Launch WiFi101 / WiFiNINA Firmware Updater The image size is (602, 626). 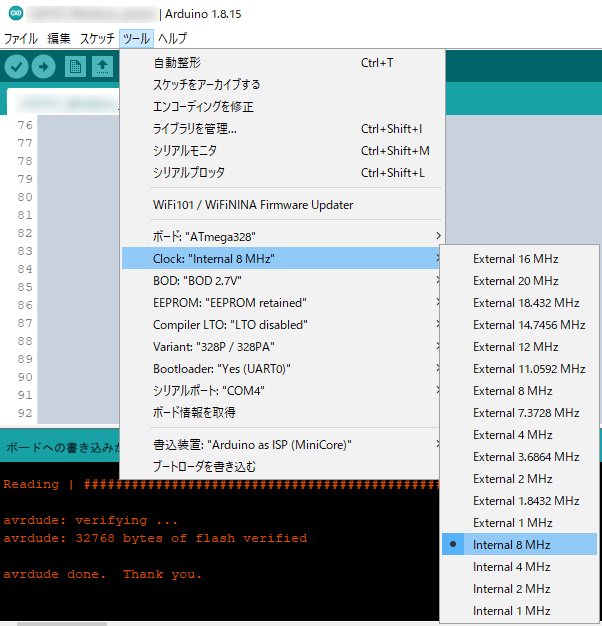click(281, 205)
